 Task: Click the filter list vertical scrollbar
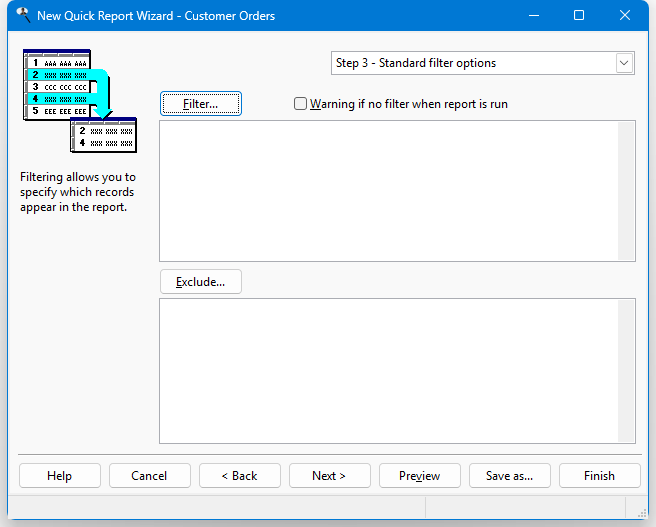point(626,191)
